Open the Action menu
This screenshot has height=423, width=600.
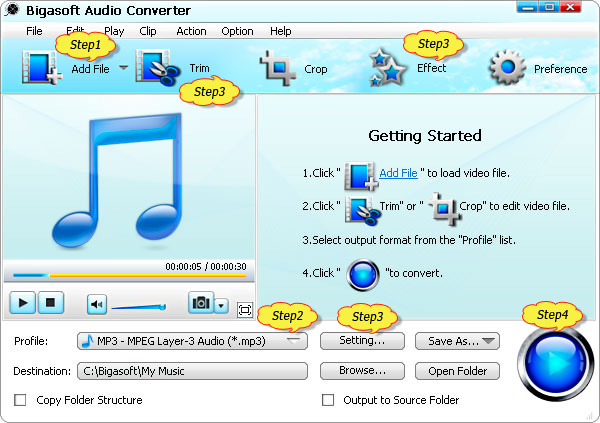191,31
